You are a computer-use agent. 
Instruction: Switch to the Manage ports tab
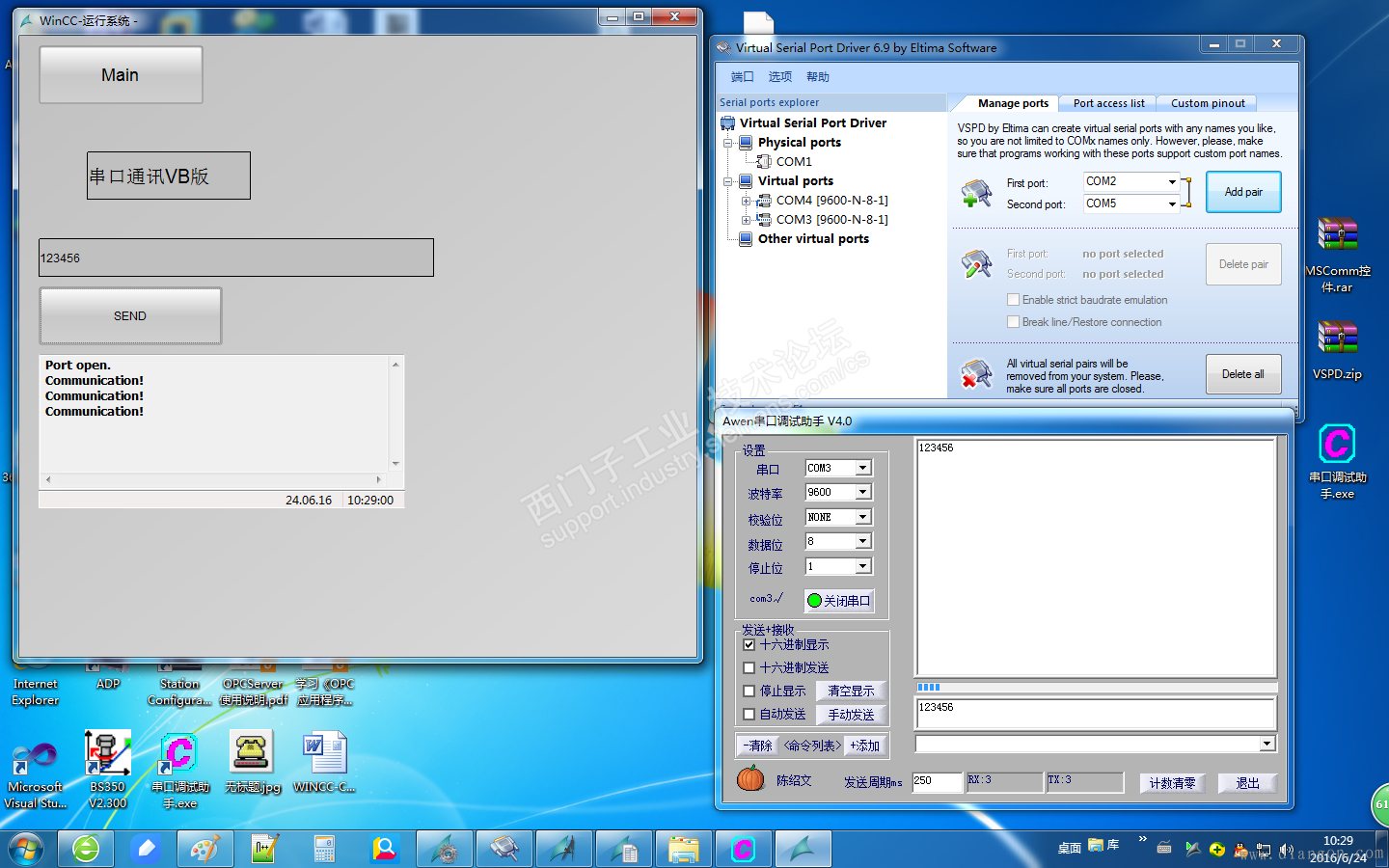(1013, 103)
